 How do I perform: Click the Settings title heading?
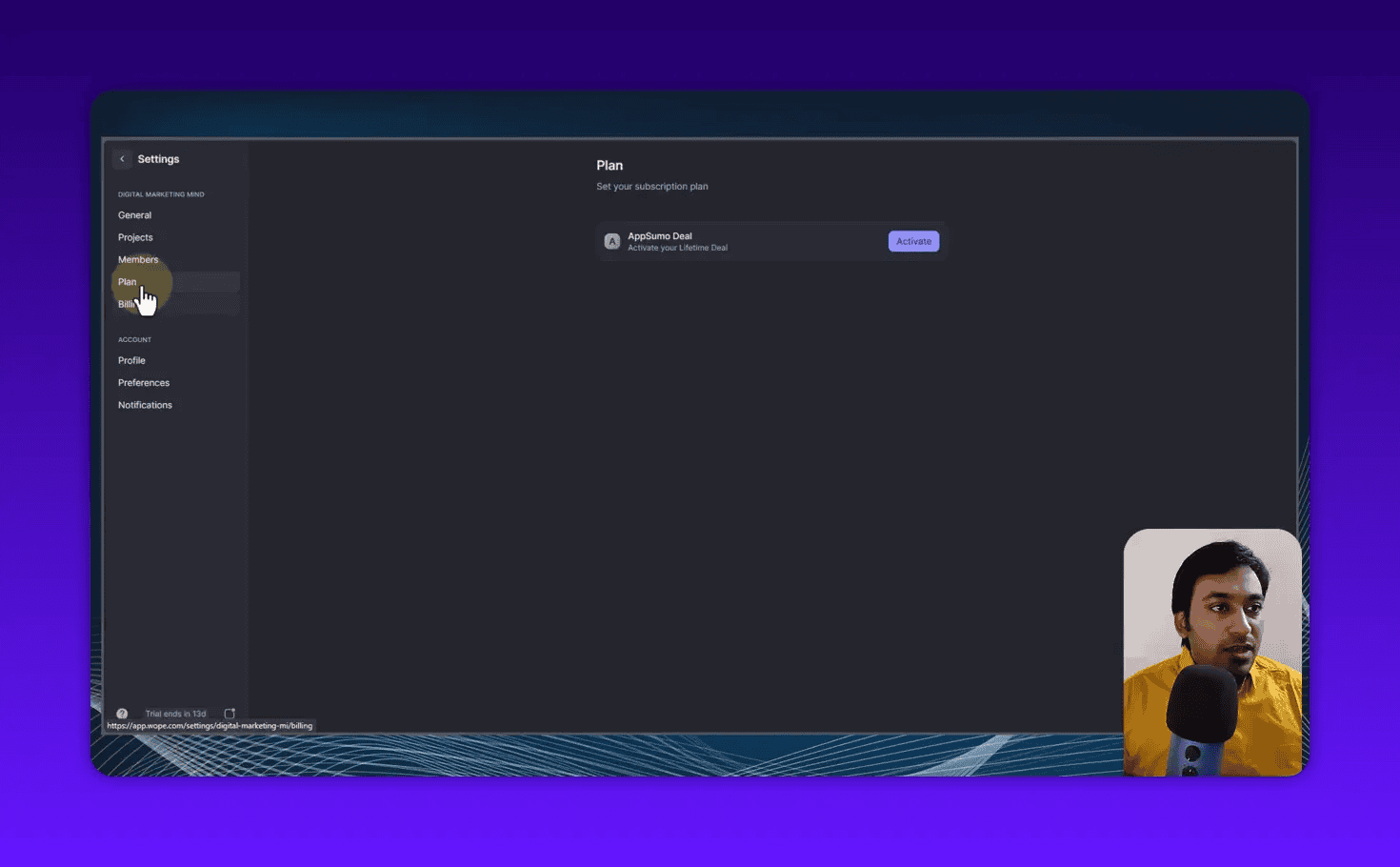(x=158, y=158)
